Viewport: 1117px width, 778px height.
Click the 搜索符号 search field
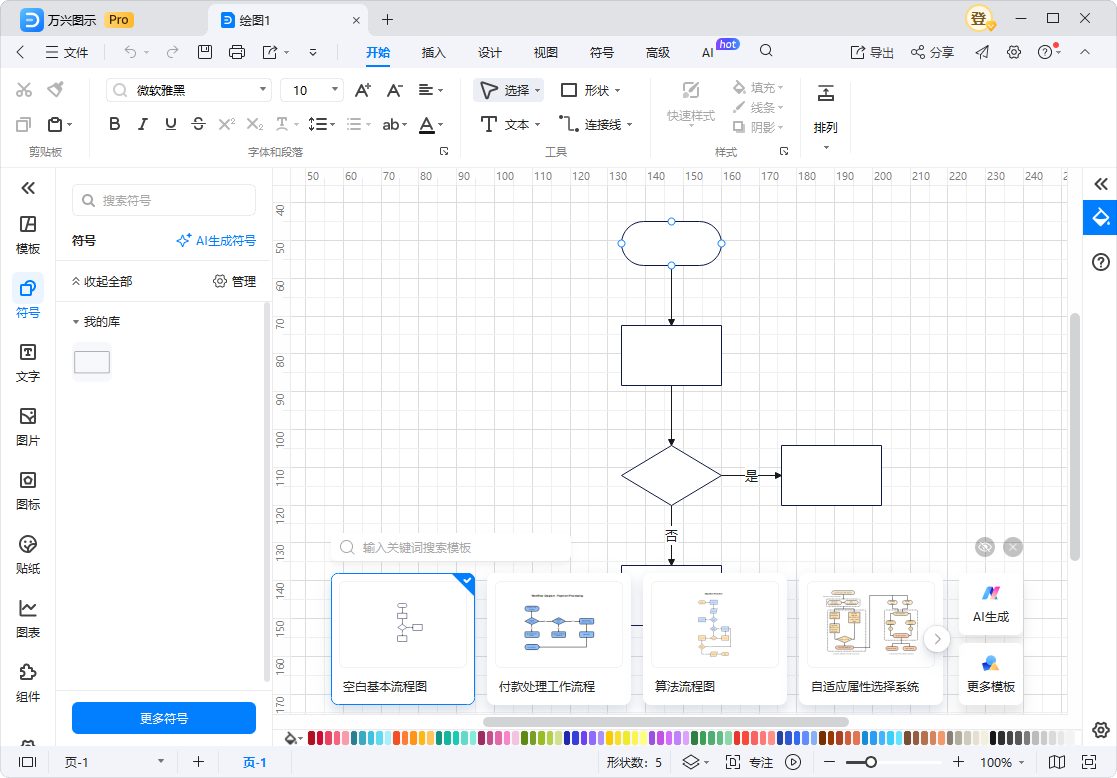point(165,200)
